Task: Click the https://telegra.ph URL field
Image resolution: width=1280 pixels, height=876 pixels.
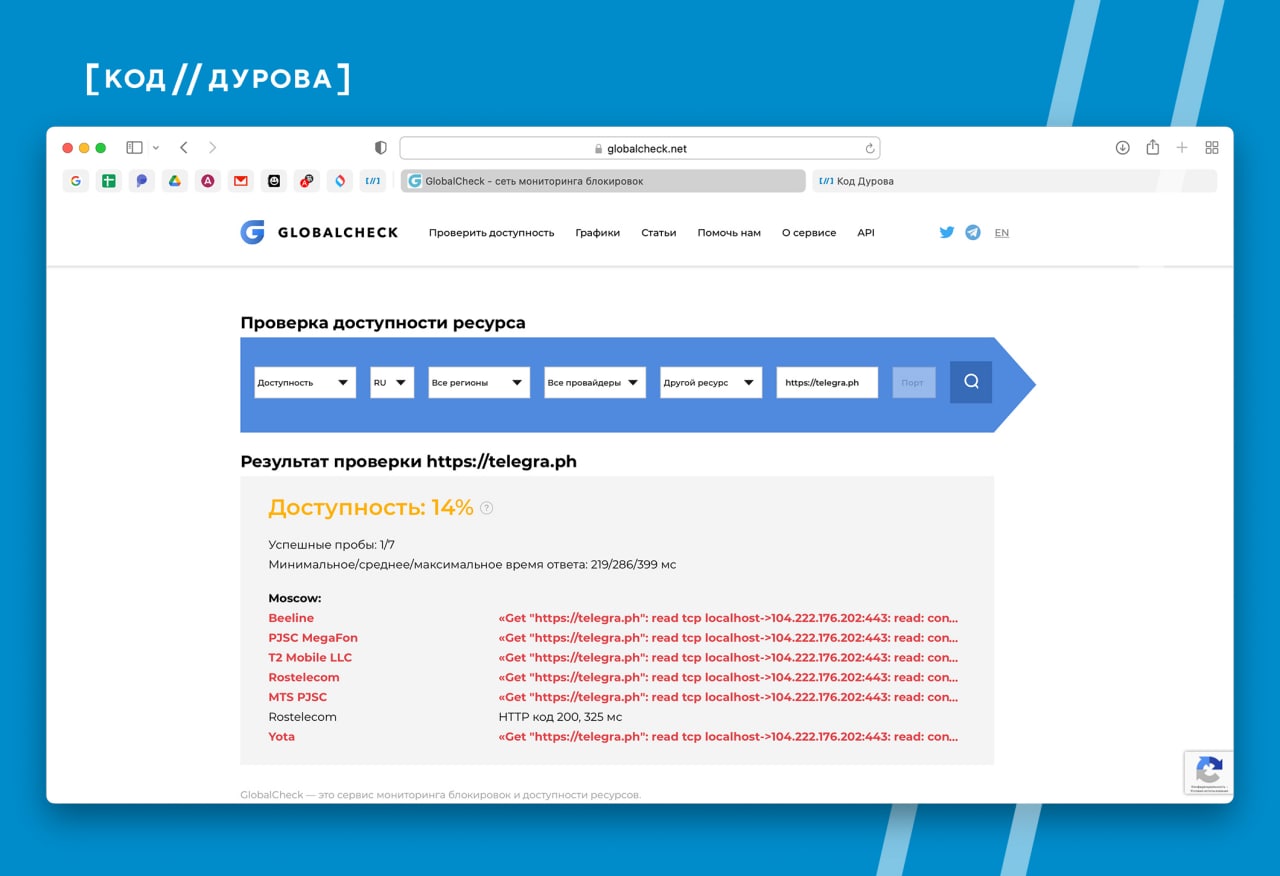Action: 827,382
